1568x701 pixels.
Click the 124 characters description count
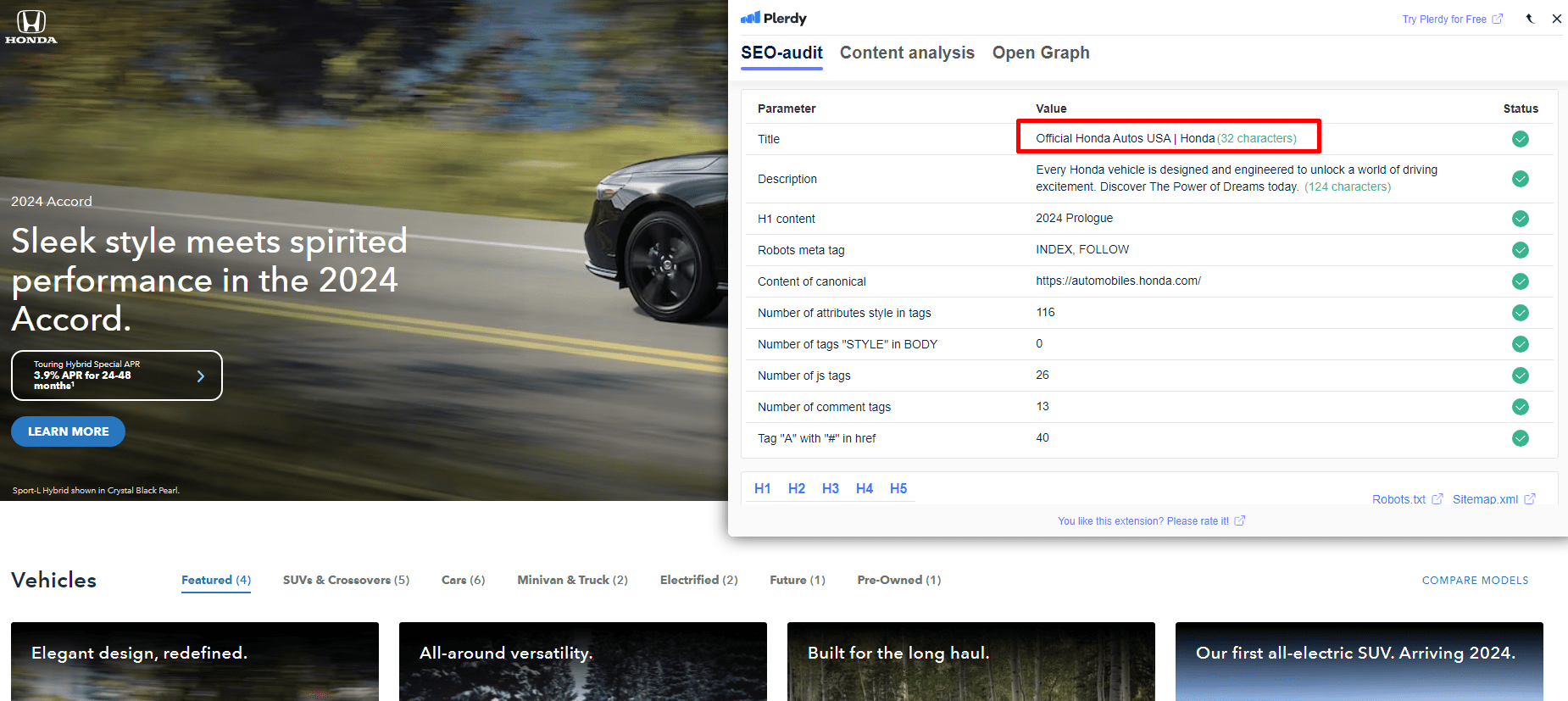(1348, 186)
